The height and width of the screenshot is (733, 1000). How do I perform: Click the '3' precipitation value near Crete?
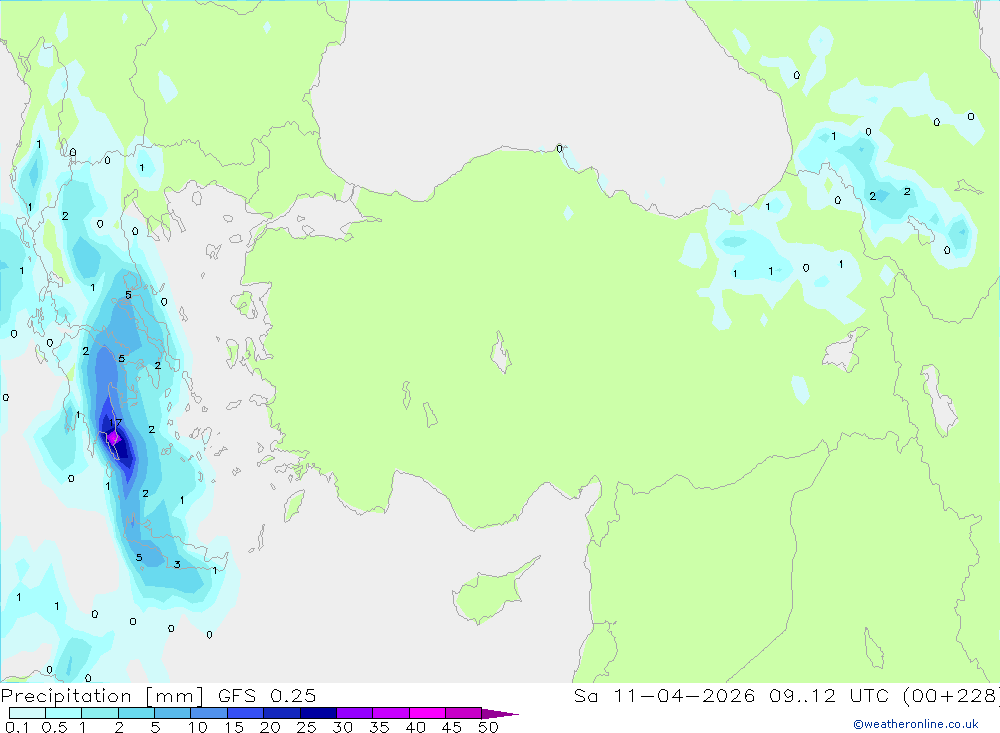pos(177,565)
